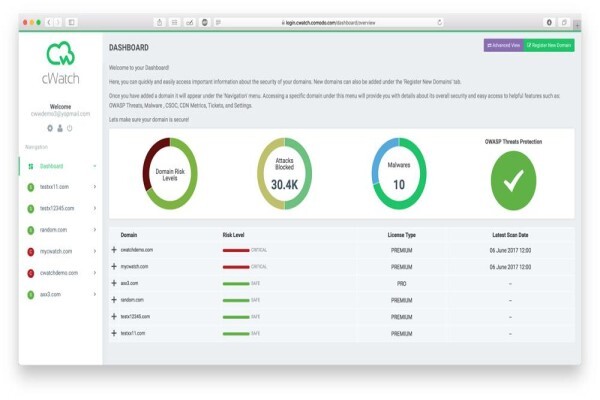Expand mycwatch.com table row plus
The width and height of the screenshot is (600, 400).
coord(114,266)
